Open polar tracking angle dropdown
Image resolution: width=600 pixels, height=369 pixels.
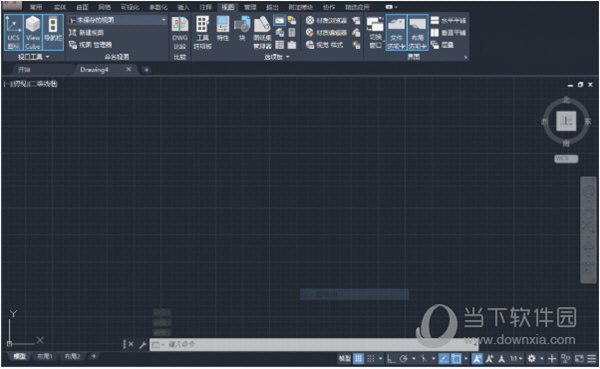(x=413, y=359)
